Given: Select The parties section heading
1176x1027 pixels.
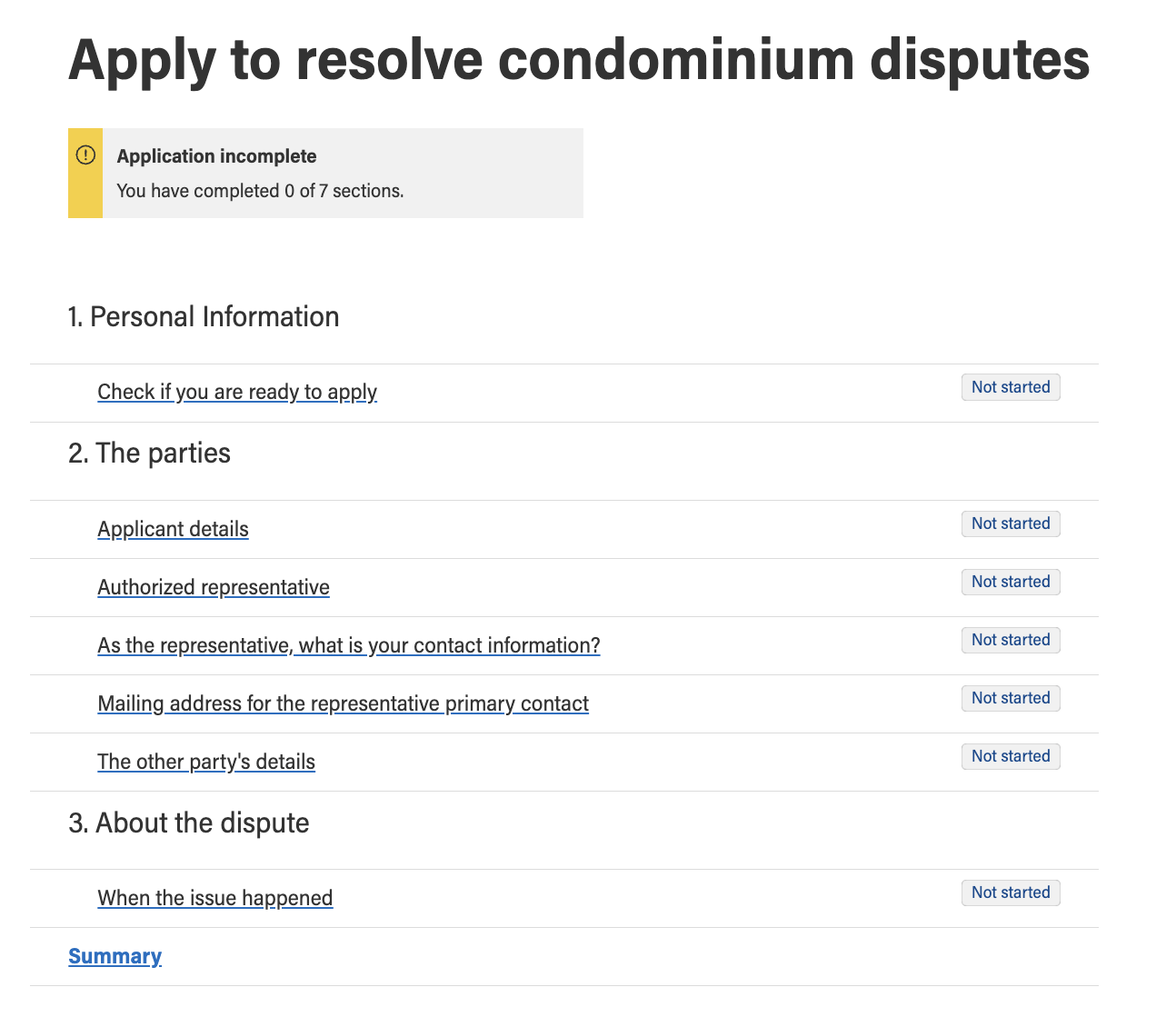Looking at the screenshot, I should [150, 453].
